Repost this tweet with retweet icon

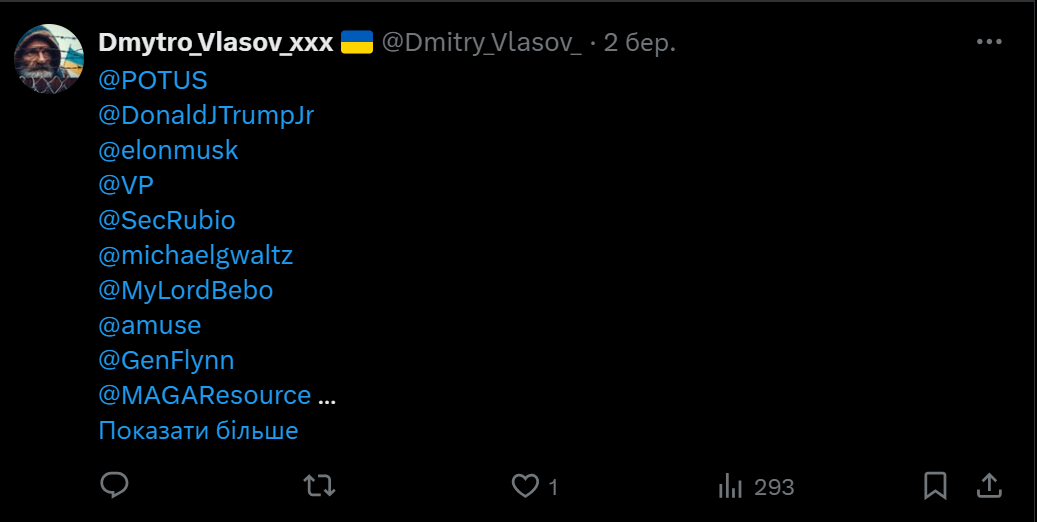point(319,486)
